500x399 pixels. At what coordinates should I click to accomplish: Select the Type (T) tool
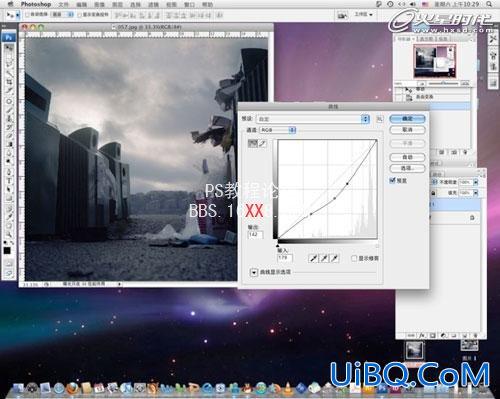pos(9,181)
